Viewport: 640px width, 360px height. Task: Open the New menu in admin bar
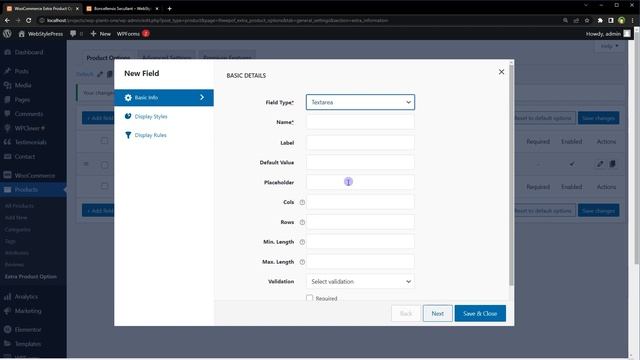pyautogui.click(x=100, y=34)
